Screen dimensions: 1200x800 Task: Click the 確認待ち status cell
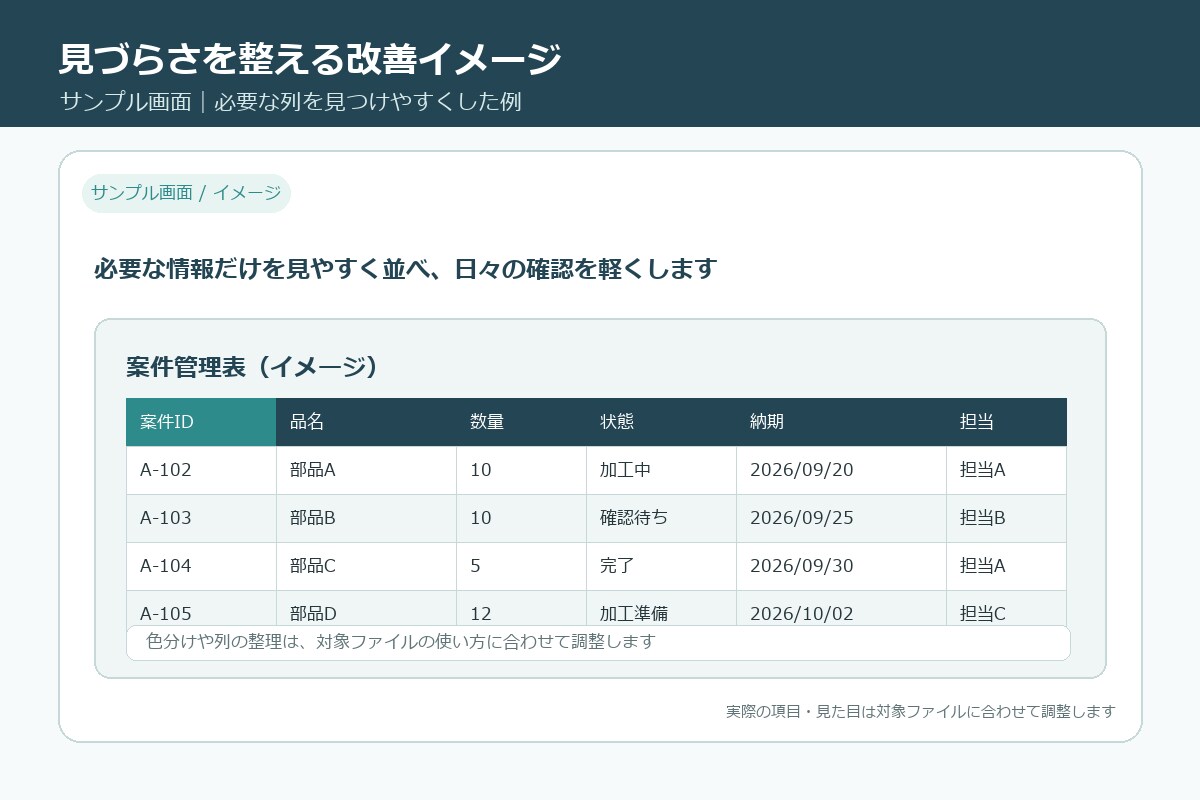click(661, 518)
